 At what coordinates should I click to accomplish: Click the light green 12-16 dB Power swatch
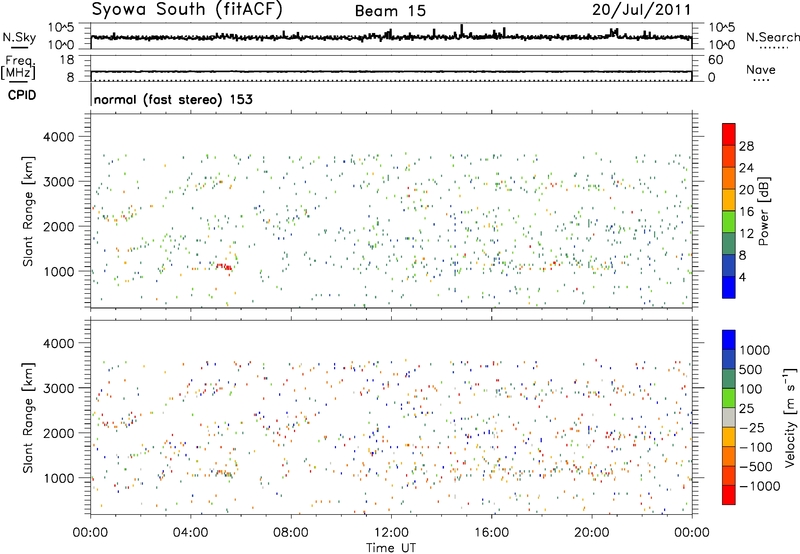(729, 221)
